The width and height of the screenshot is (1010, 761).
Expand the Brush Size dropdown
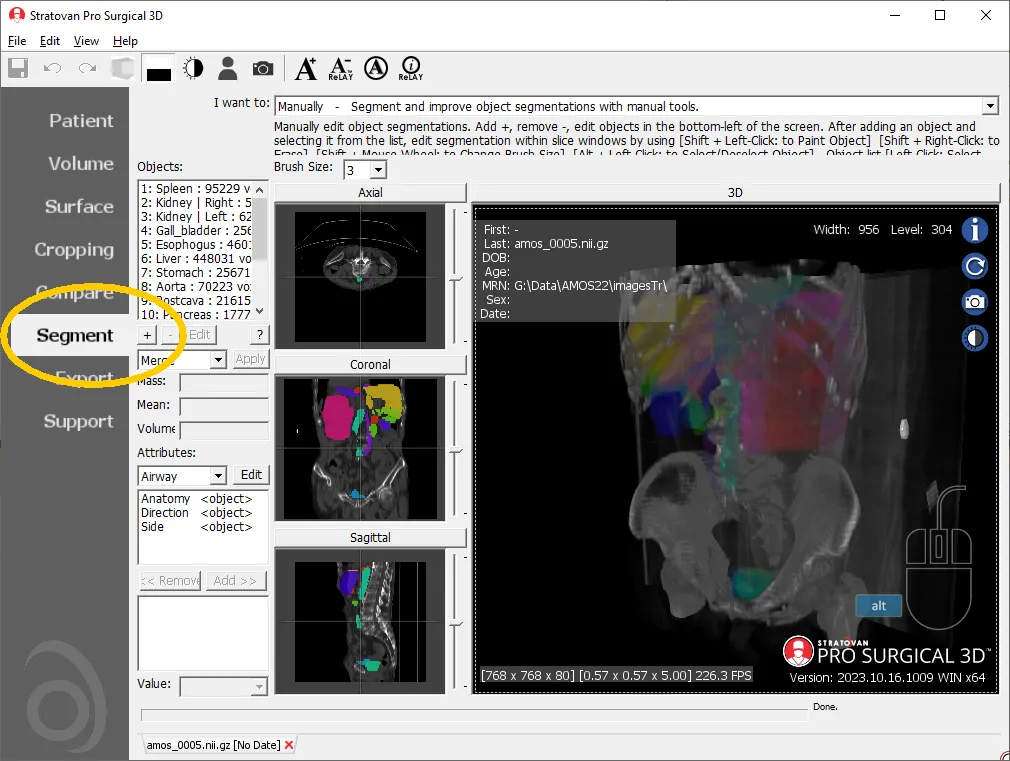(x=378, y=171)
